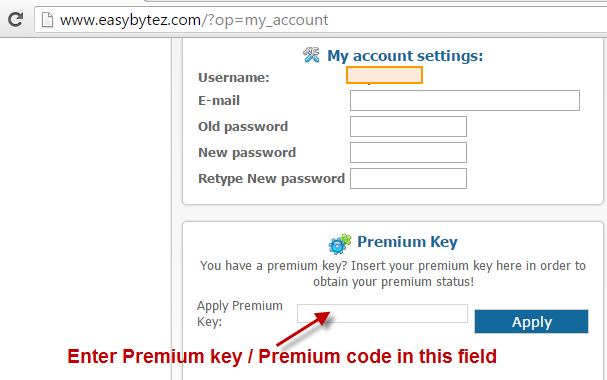Click the red arrow annotation
Image resolution: width=607 pixels, height=380 pixels.
[304, 329]
